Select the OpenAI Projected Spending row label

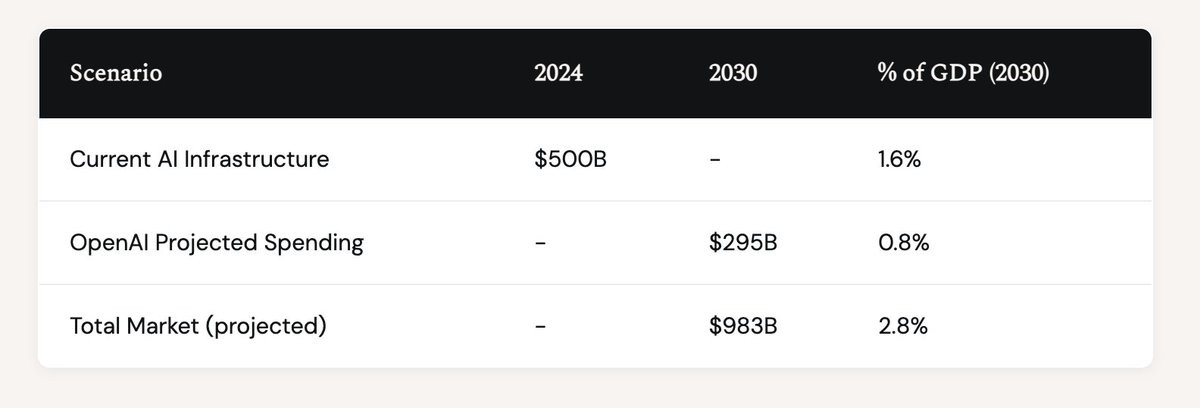[x=216, y=243]
